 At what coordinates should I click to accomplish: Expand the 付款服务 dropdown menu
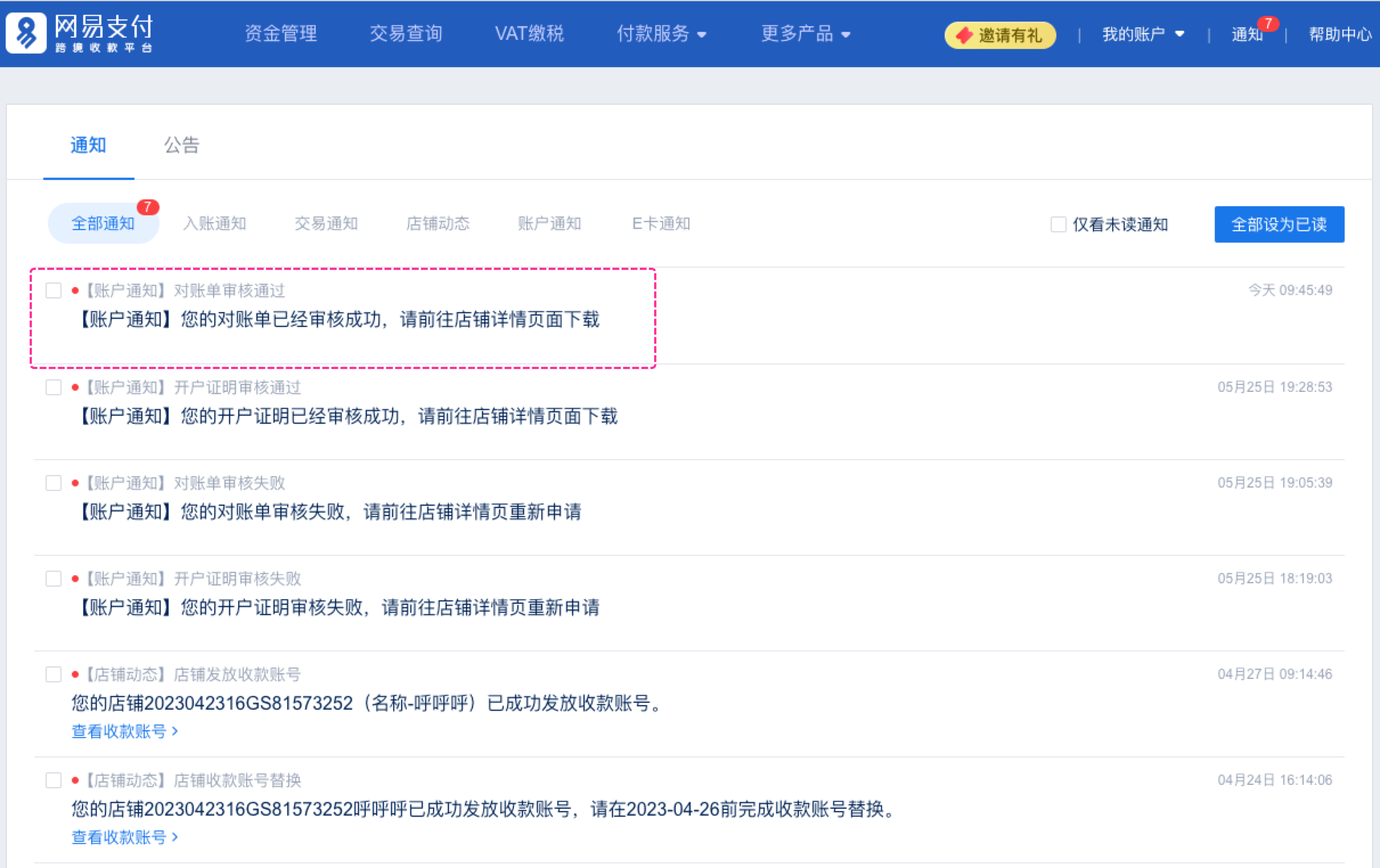(661, 34)
